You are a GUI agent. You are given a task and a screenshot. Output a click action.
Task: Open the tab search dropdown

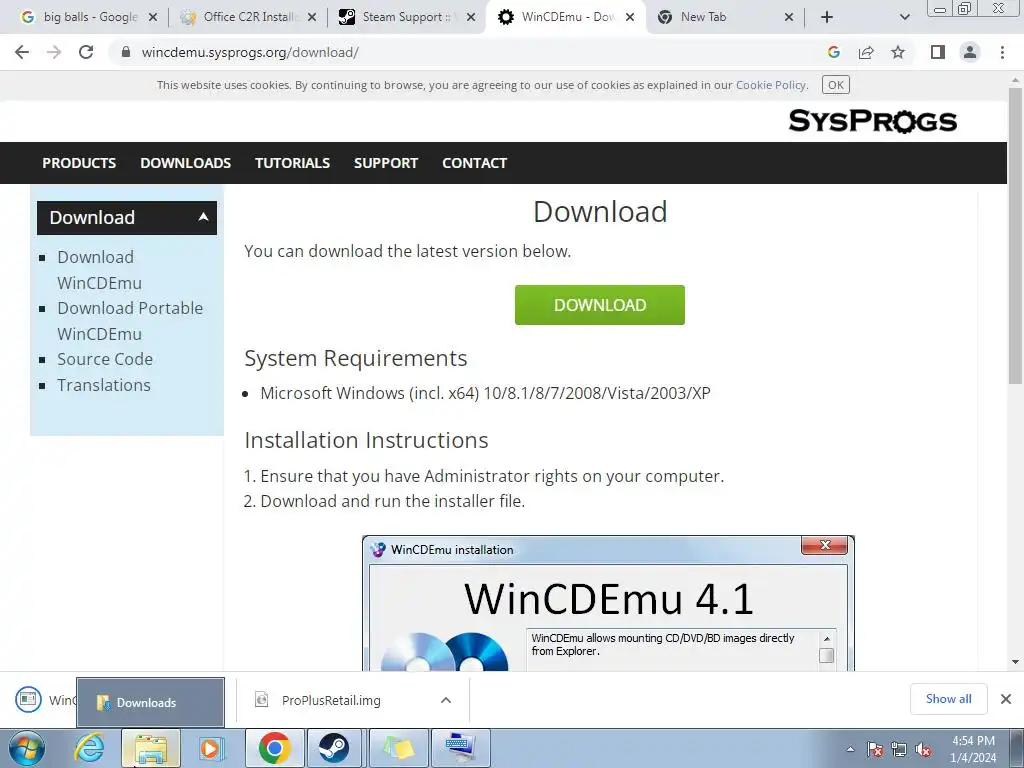904,17
